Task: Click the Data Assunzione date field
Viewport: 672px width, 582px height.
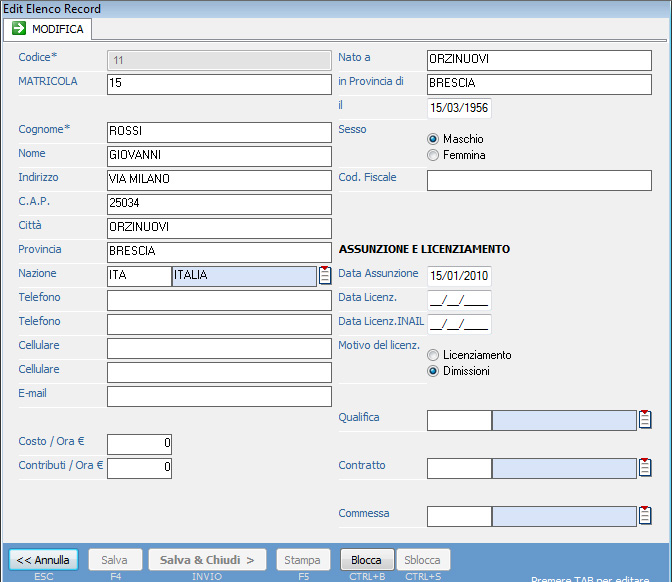Action: [459, 276]
